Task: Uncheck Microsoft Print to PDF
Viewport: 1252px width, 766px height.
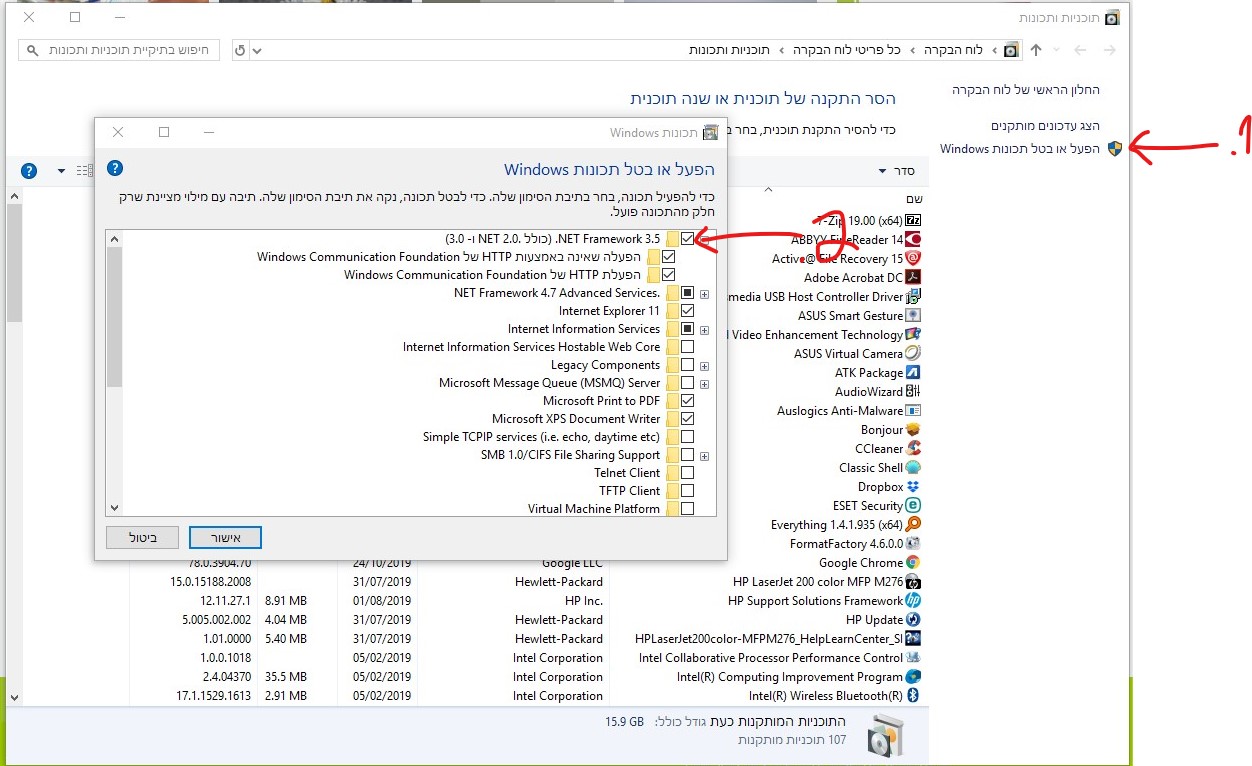Action: 687,401
